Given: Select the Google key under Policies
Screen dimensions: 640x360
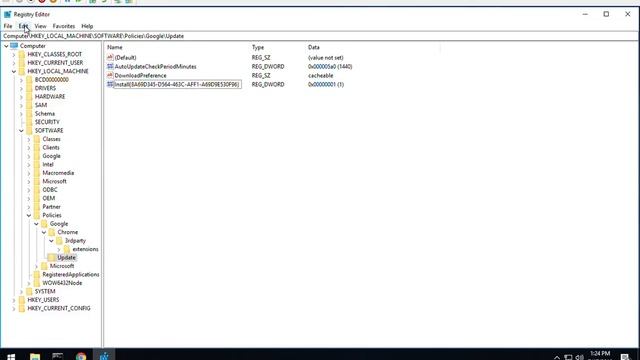Looking at the screenshot, I should click(x=59, y=224).
